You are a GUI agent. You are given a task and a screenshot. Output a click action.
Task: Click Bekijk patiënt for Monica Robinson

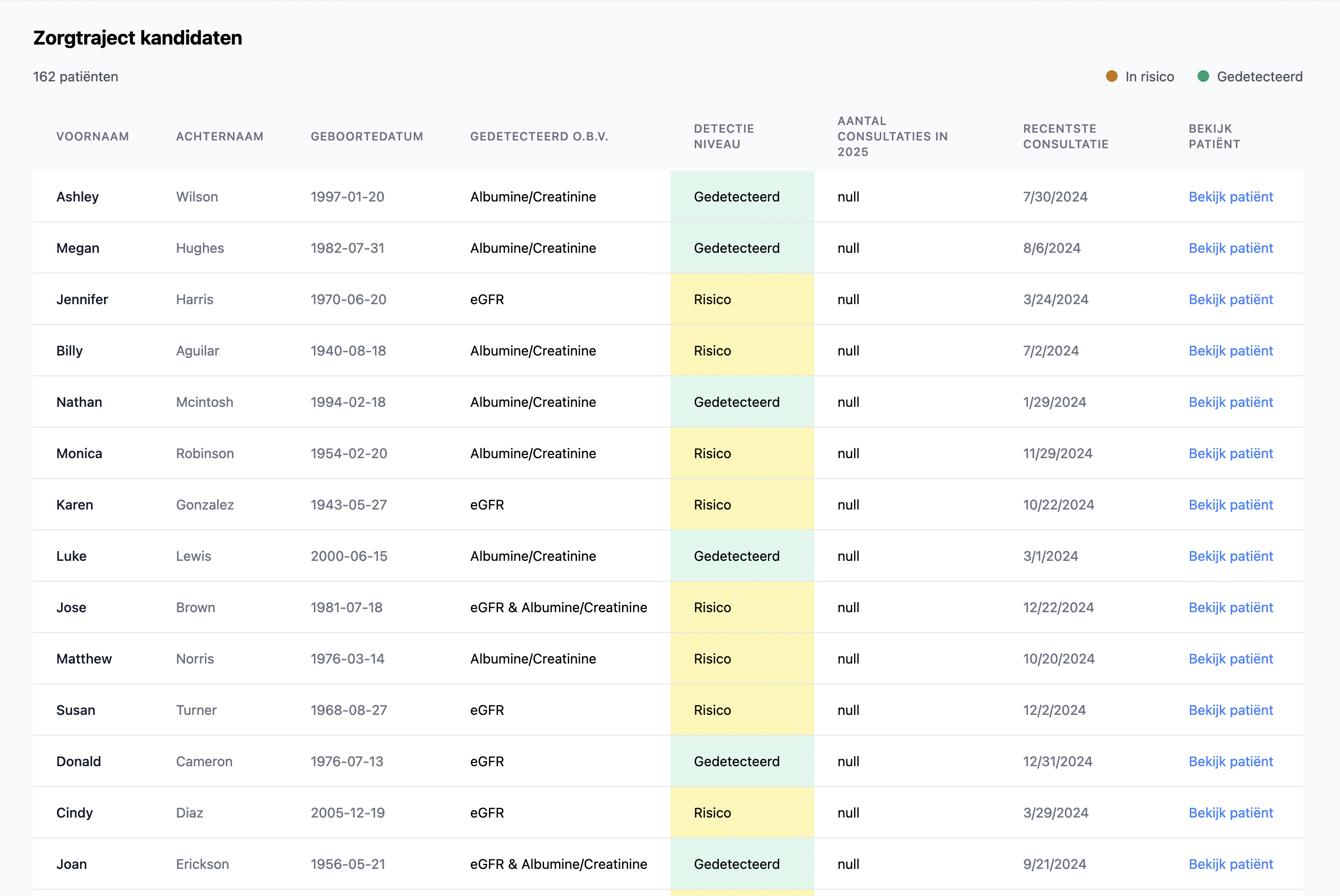pos(1231,454)
